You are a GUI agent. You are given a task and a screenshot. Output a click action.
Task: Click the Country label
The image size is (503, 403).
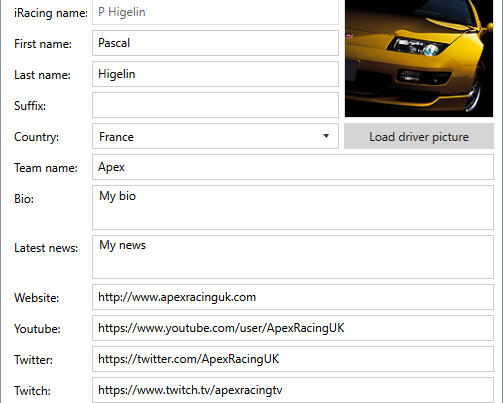pos(36,137)
